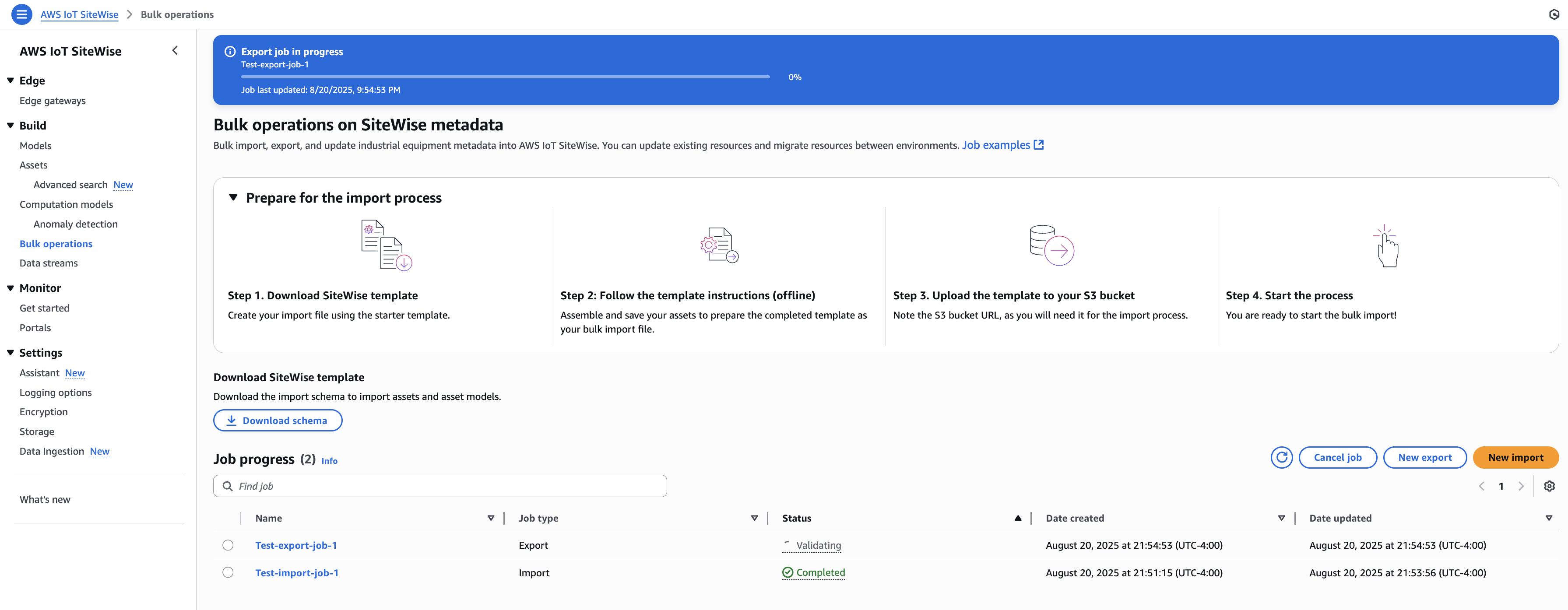The height and width of the screenshot is (610, 1568).
Task: Open the Job examples link
Action: click(x=996, y=145)
